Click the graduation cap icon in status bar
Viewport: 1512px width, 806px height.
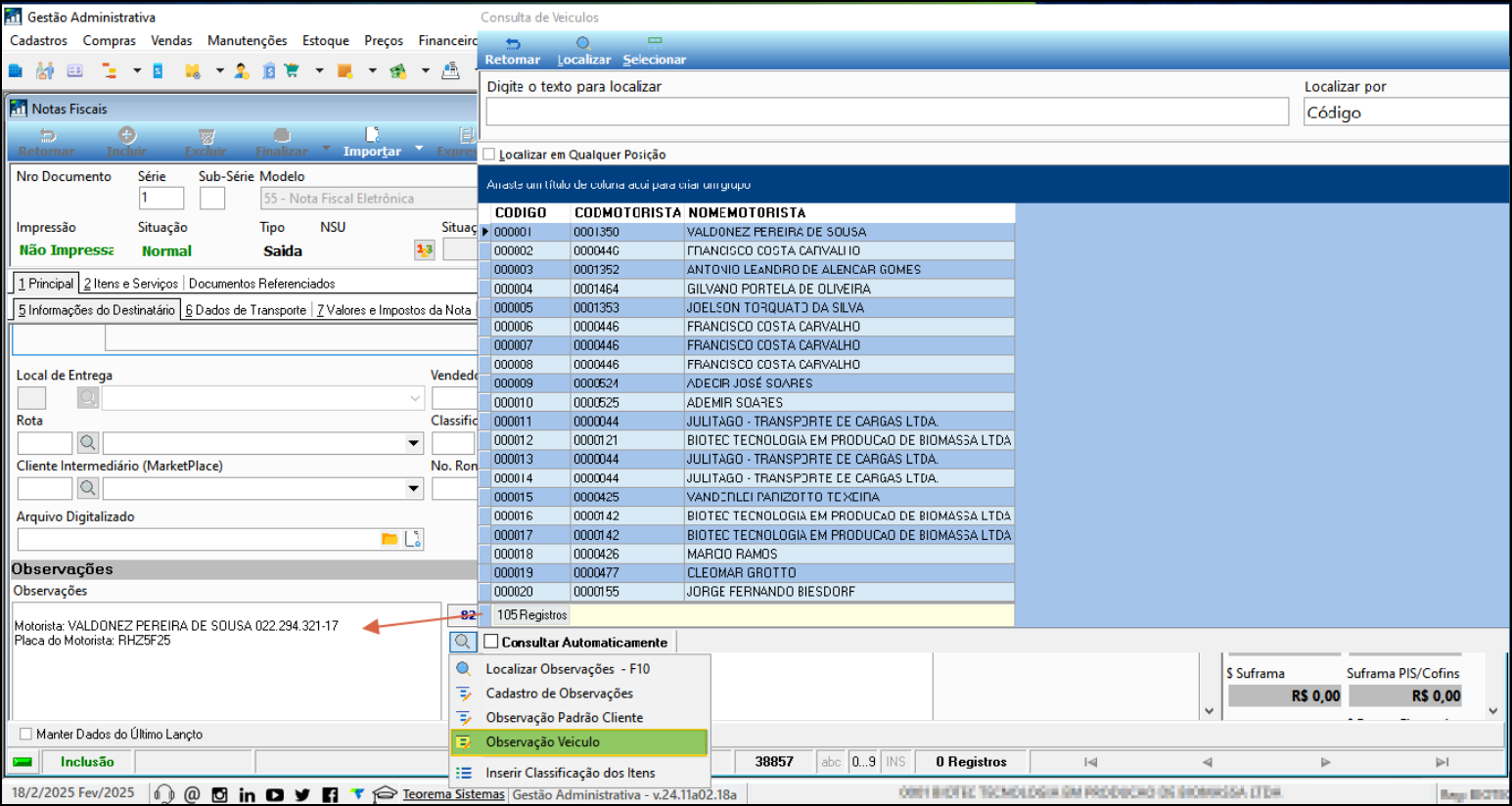point(385,794)
